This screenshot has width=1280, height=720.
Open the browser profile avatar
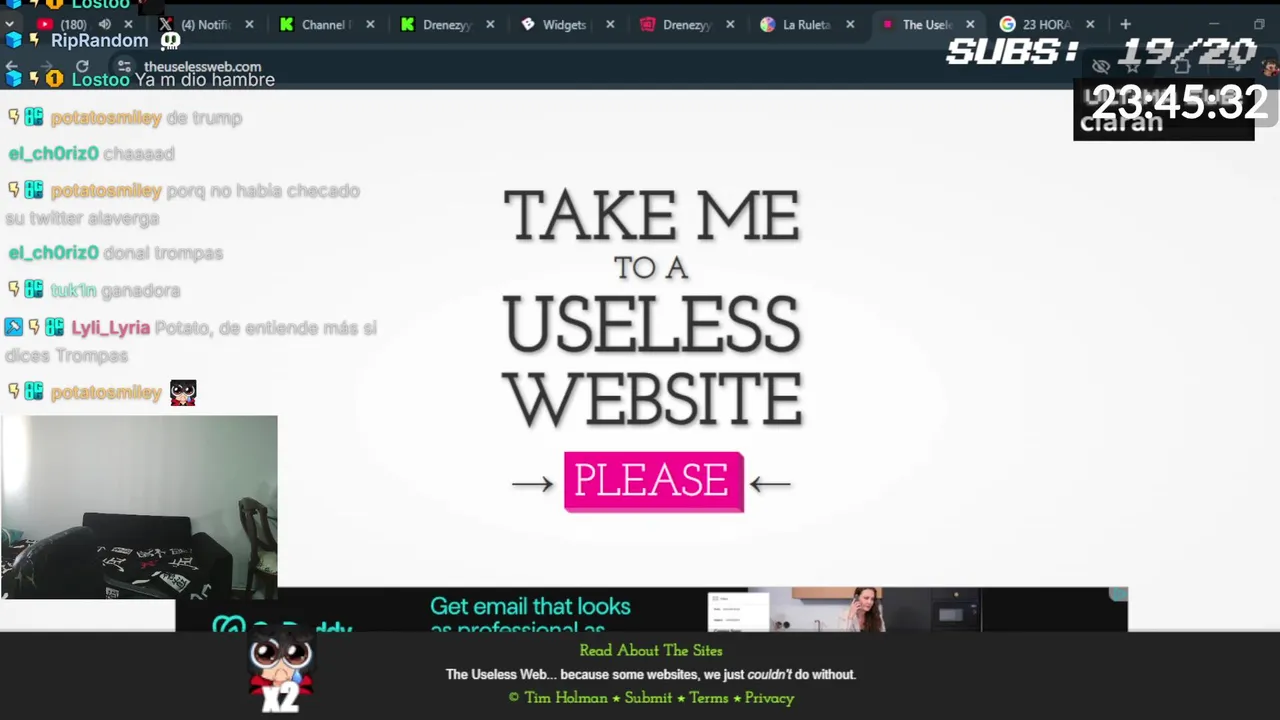1270,67
